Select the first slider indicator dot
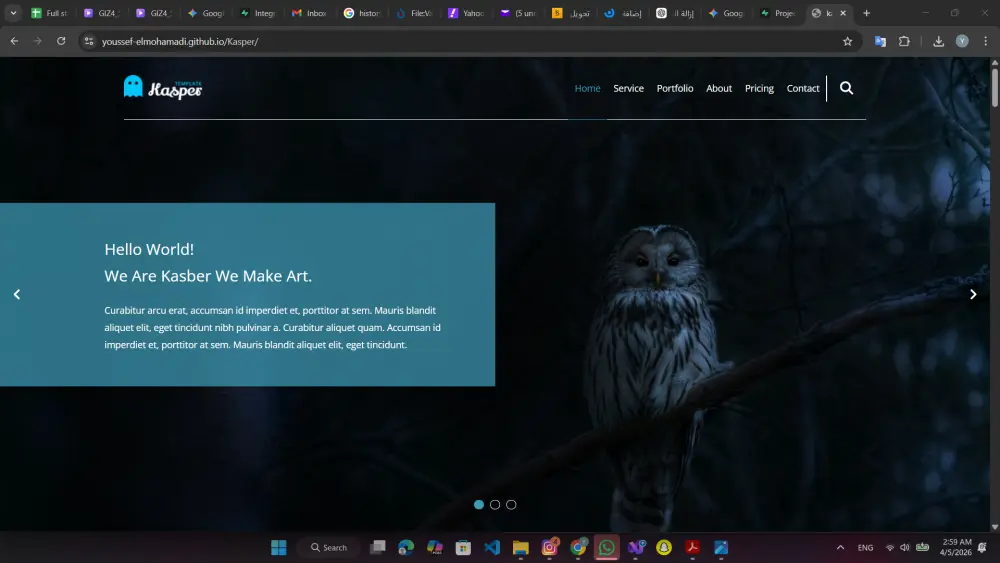Viewport: 1000px width, 563px height. click(479, 504)
